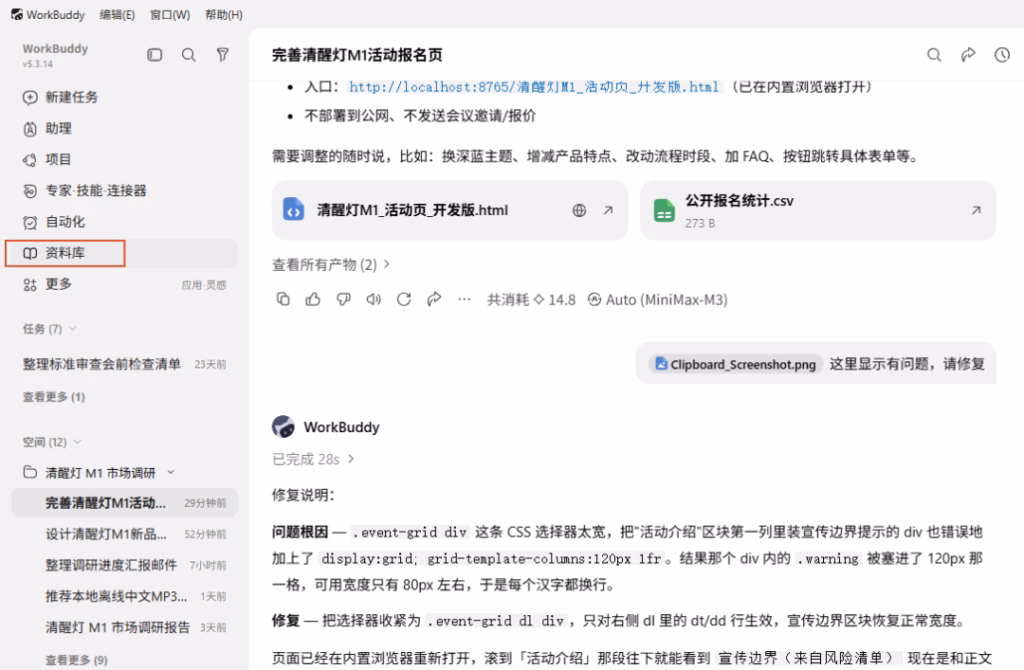
Task: Click the .event-grid div code snippet
Action: point(410,532)
